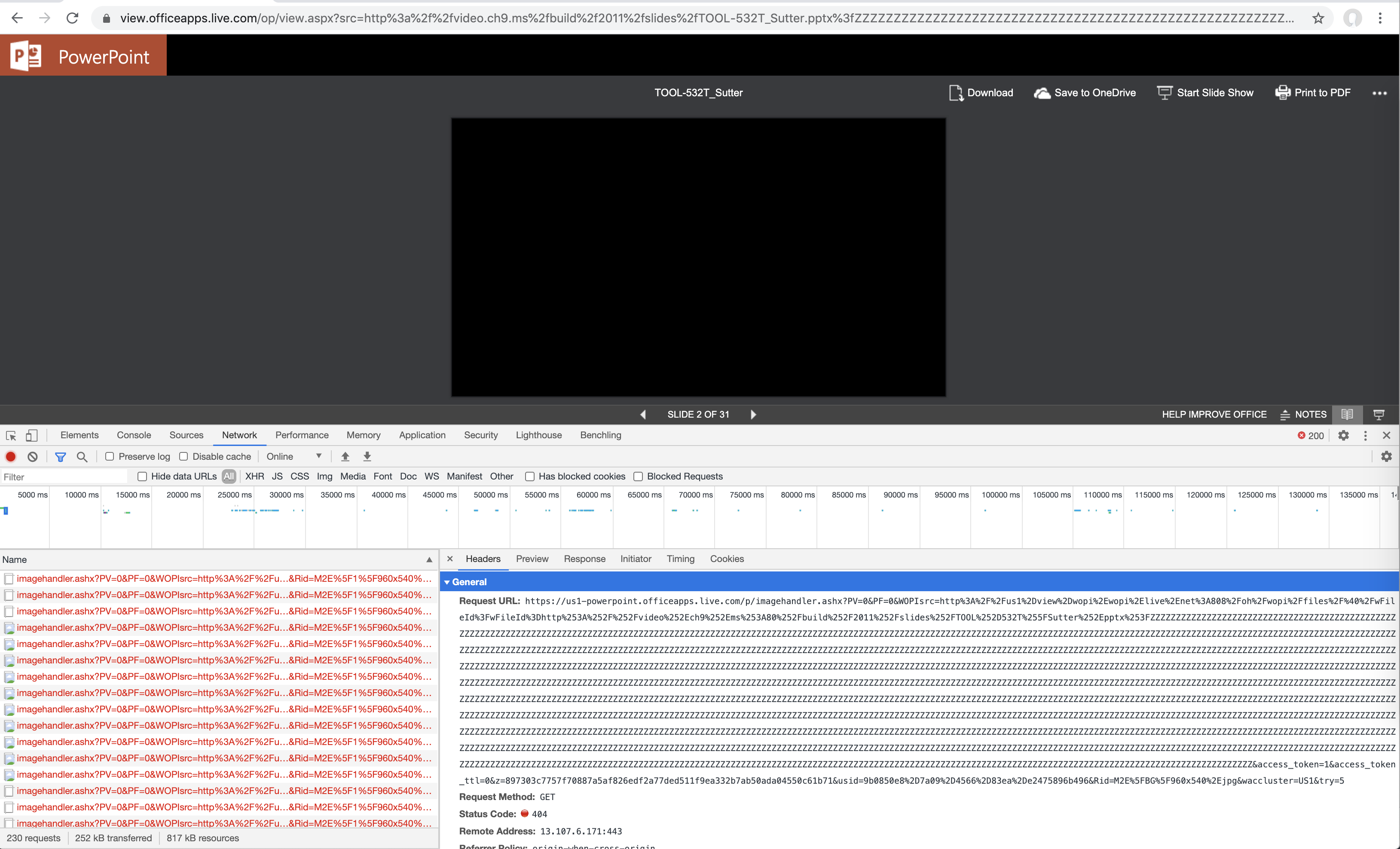Check Has blocked cookies checkbox
This screenshot has height=849, width=1400.
tap(529, 476)
